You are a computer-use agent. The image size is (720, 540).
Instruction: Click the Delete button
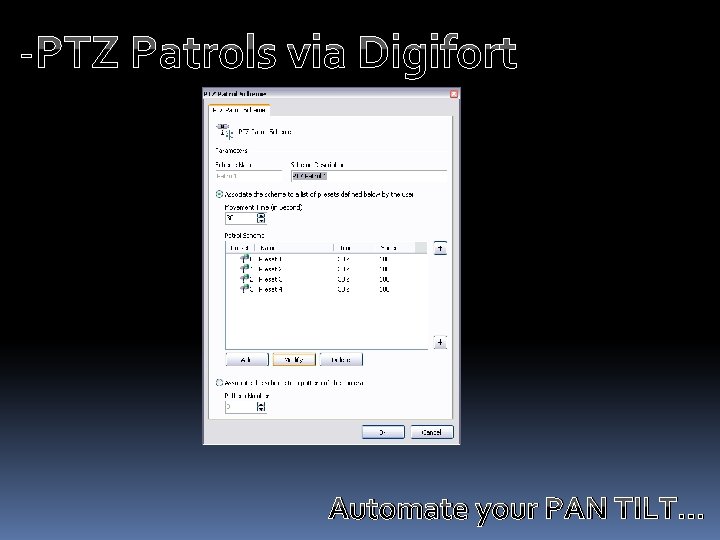[341, 360]
